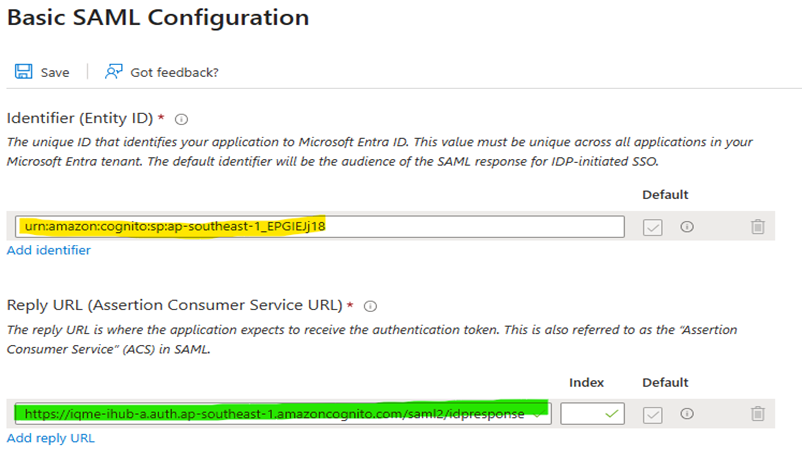Focus the Identifier (Entity ID) text field

(x=320, y=226)
